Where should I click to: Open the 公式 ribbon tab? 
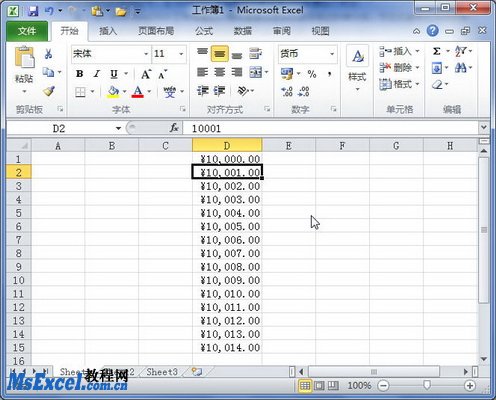point(204,31)
